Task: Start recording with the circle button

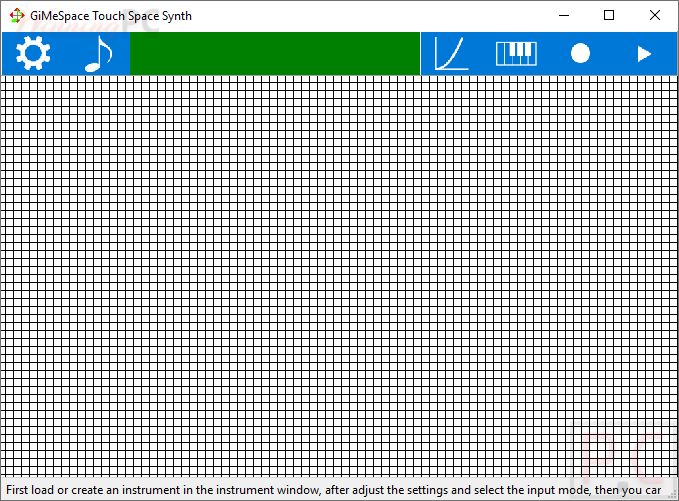Action: point(580,54)
